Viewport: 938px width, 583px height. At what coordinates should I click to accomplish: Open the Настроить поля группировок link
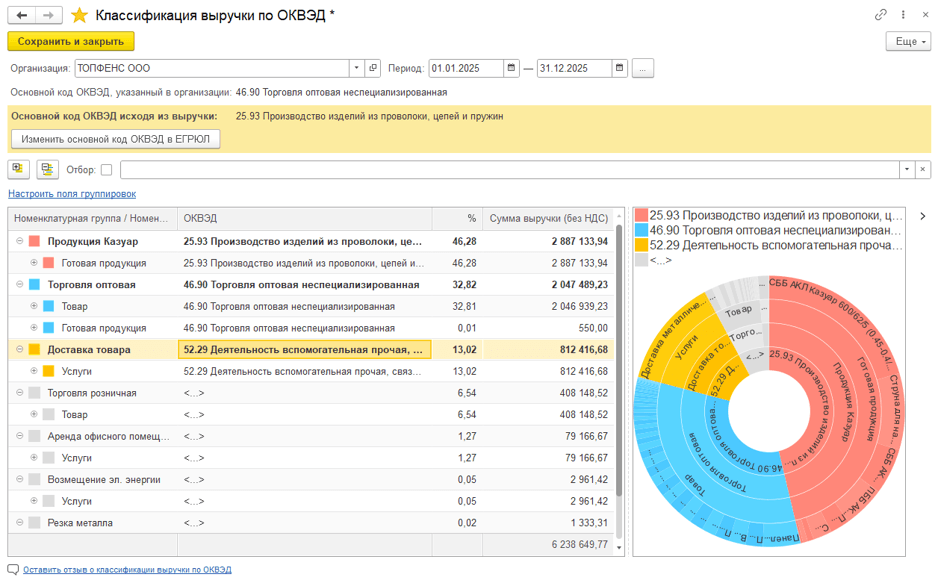point(72,194)
